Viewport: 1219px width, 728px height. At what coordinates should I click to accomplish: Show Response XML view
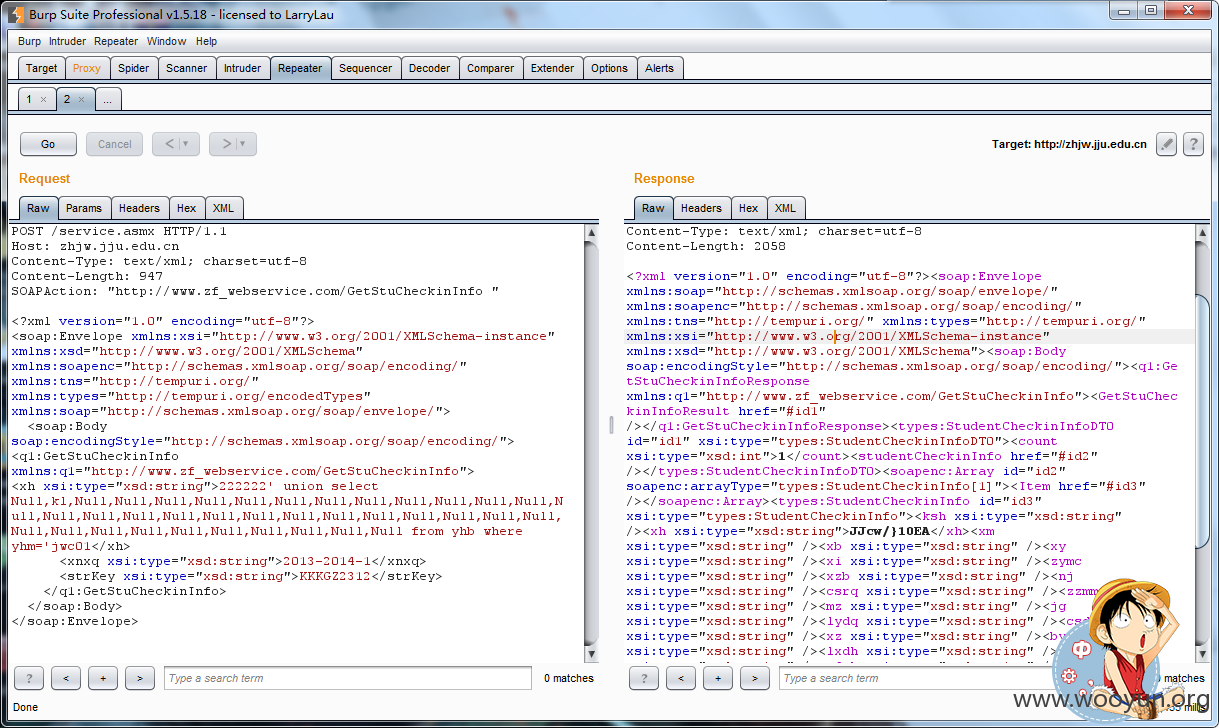tap(785, 208)
